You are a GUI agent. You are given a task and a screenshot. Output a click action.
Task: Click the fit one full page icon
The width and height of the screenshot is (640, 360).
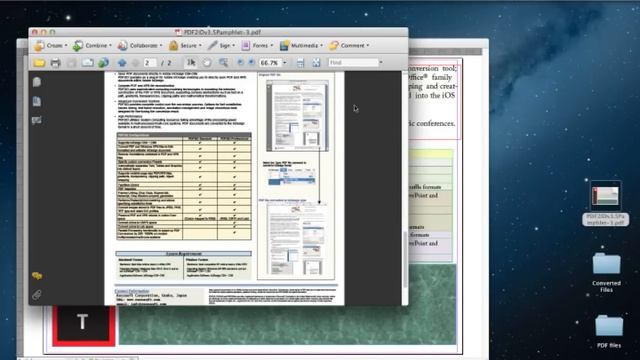coord(316,62)
